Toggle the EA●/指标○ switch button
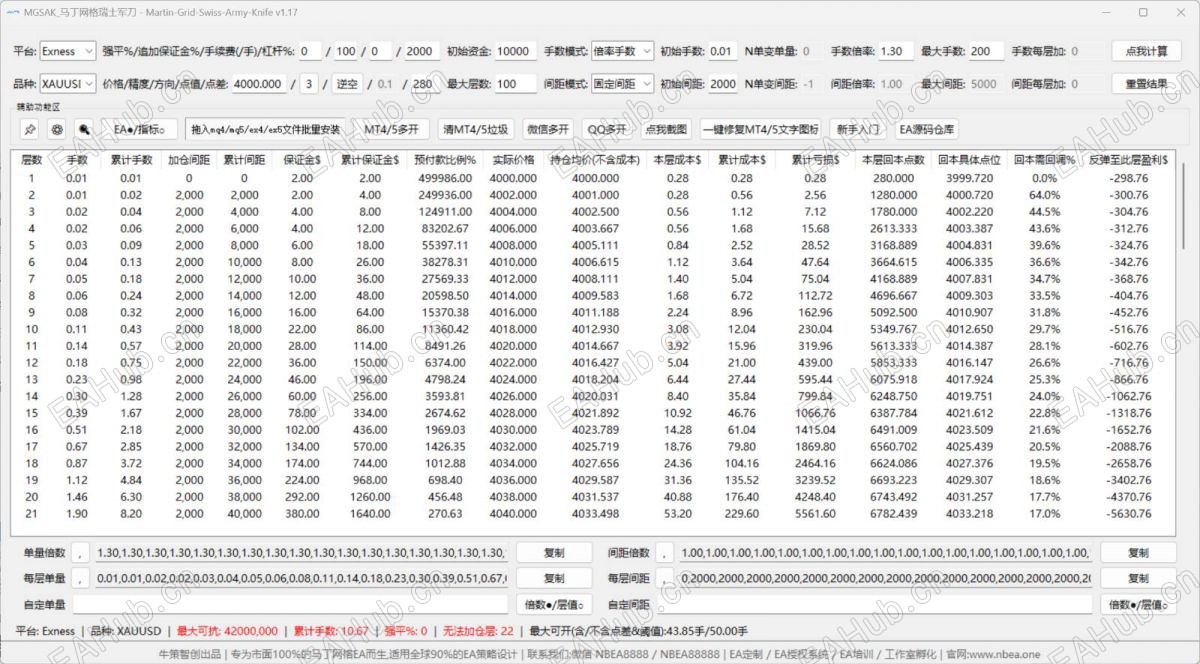The image size is (1200, 664). tap(139, 130)
